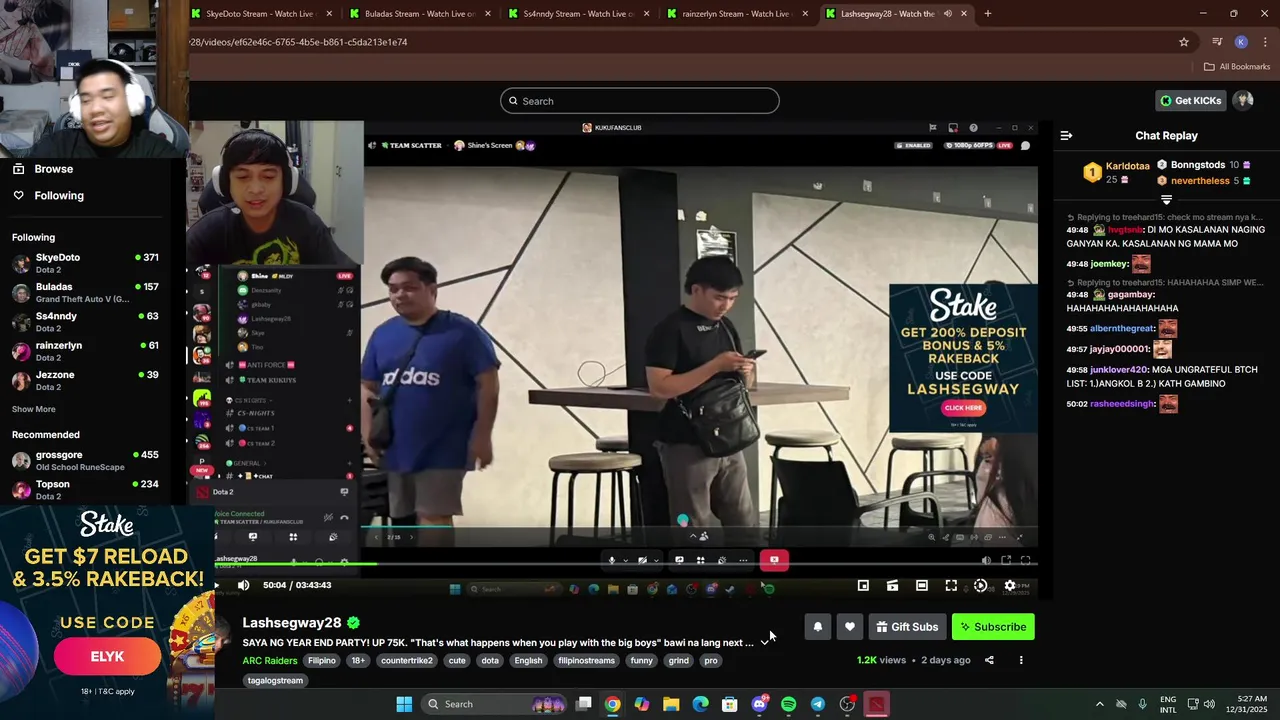Click the Get KICKs button
Screen dimensions: 1280x720
(1190, 100)
